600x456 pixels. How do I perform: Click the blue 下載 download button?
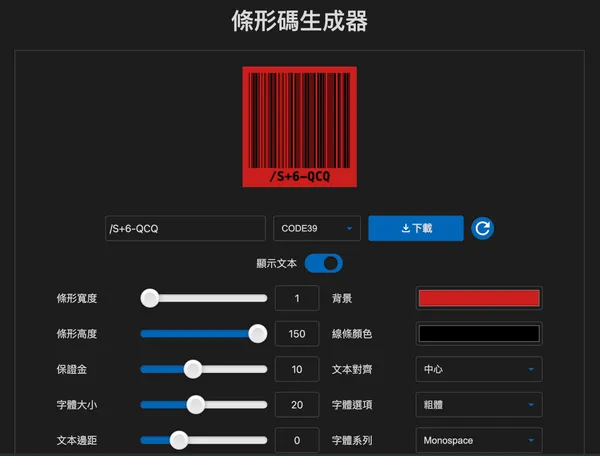click(416, 228)
